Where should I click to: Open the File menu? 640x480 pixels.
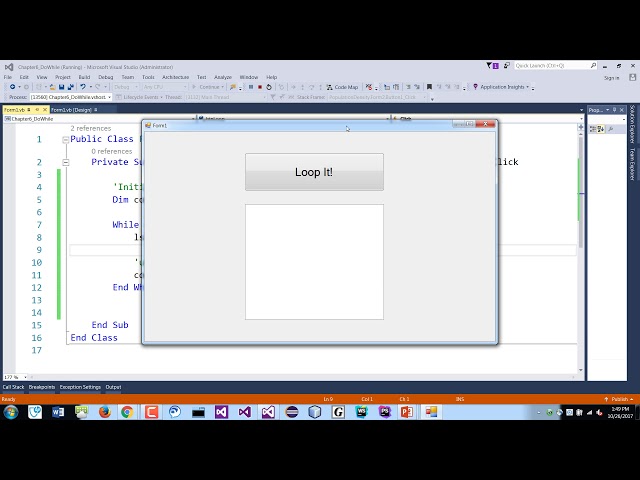click(x=8, y=77)
